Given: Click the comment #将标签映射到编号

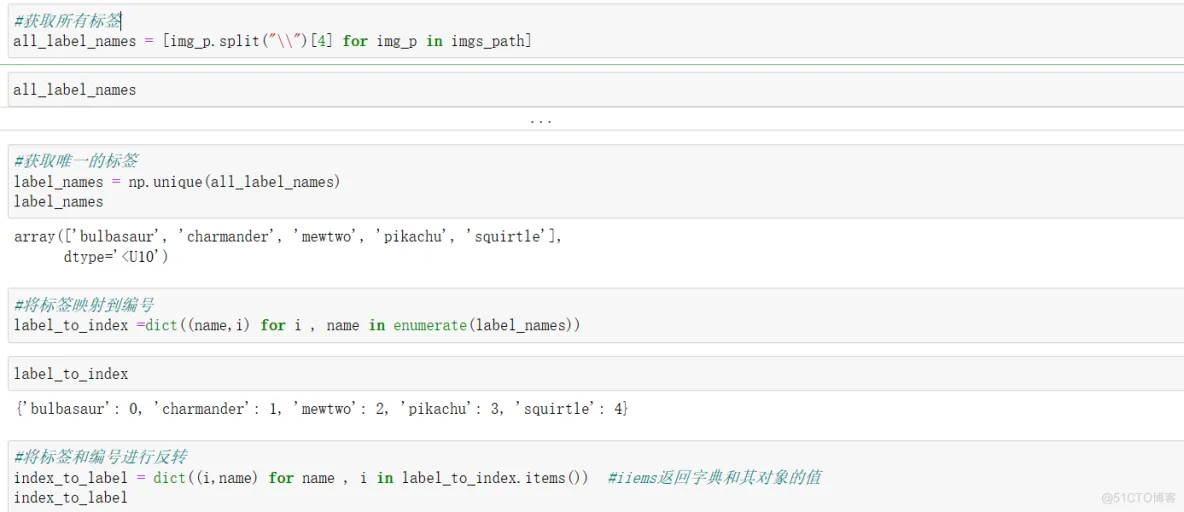Looking at the screenshot, I should coord(84,305).
